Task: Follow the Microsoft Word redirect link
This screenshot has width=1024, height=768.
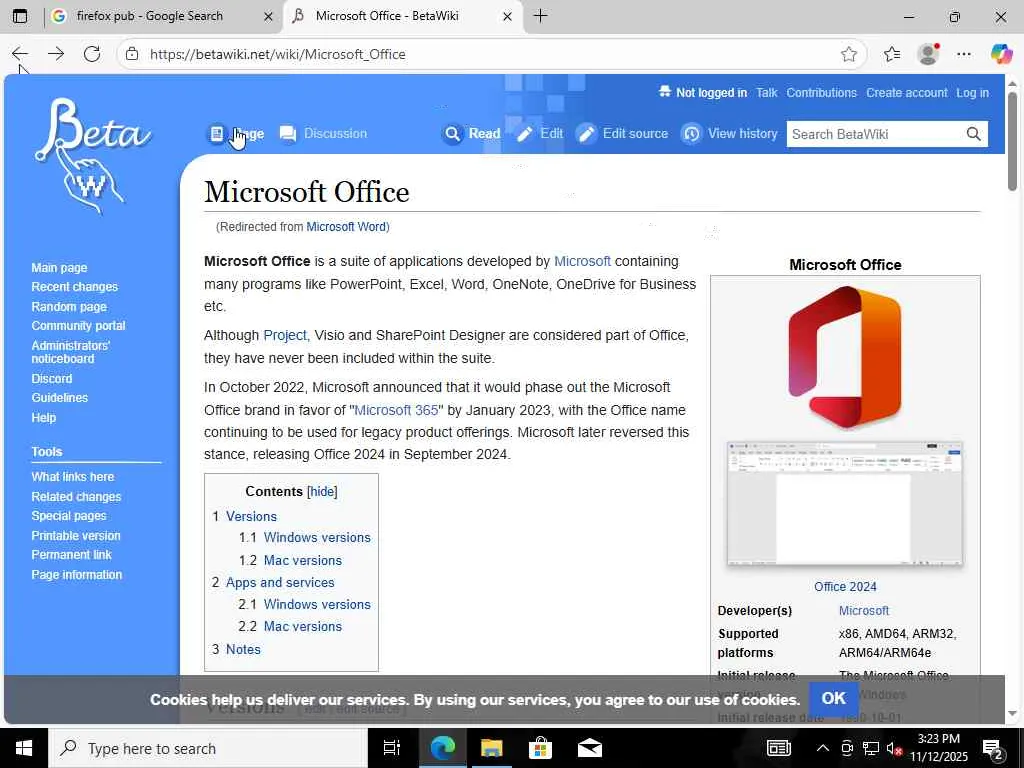Action: pyautogui.click(x=345, y=227)
